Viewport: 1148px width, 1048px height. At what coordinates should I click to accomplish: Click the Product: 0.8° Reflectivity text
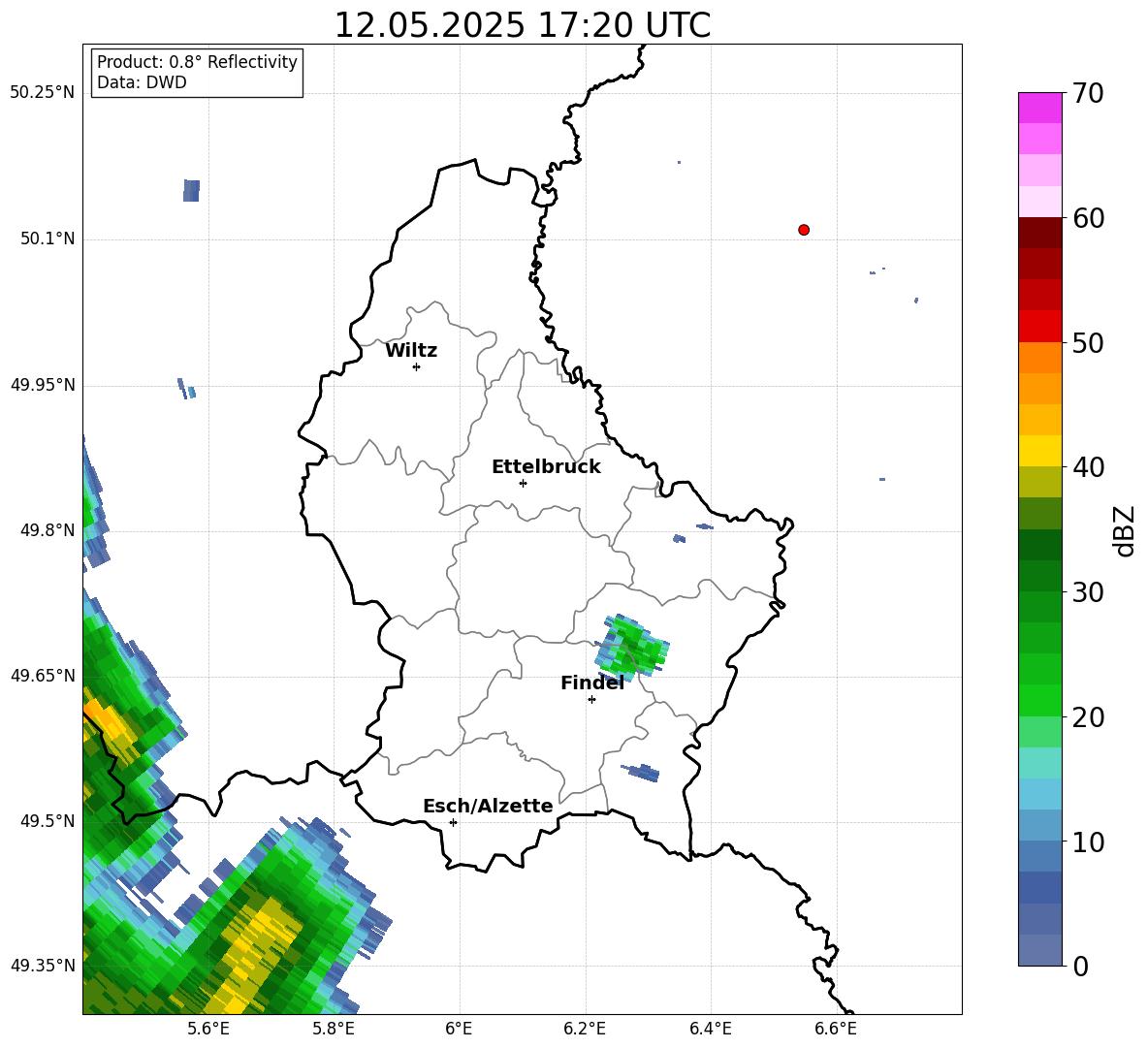pyautogui.click(x=197, y=62)
